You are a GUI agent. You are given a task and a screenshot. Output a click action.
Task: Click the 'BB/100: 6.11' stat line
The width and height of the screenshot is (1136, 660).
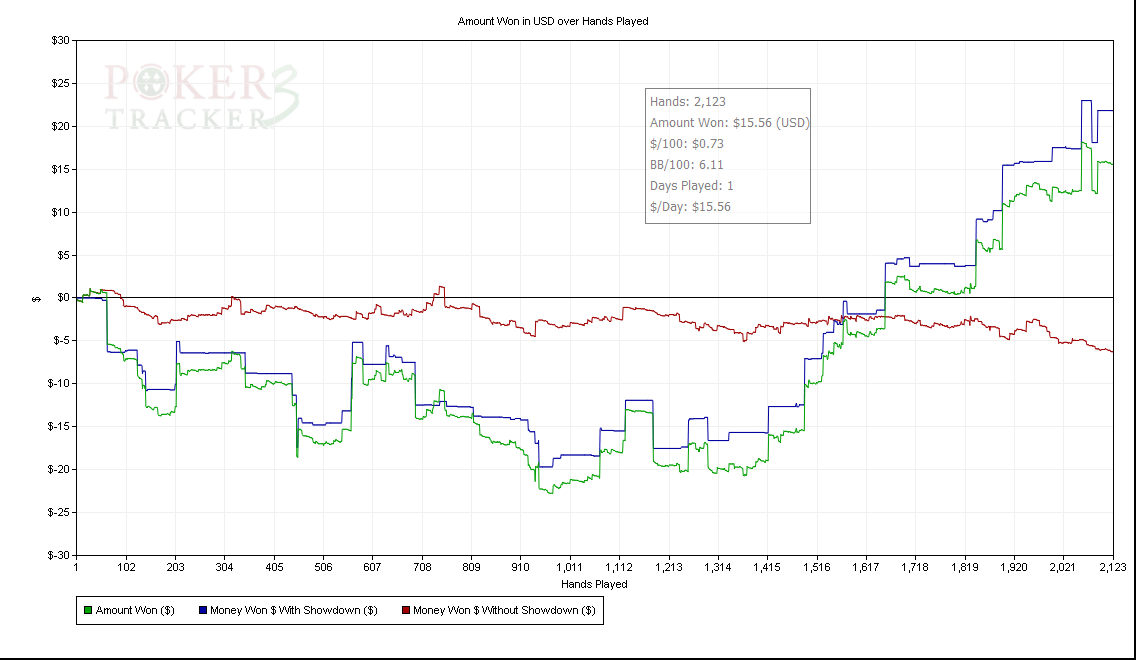[x=687, y=165]
